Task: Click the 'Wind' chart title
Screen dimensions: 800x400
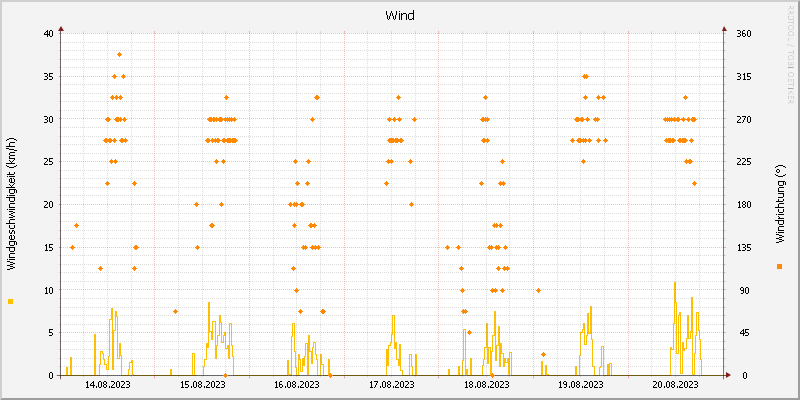Action: [399, 16]
